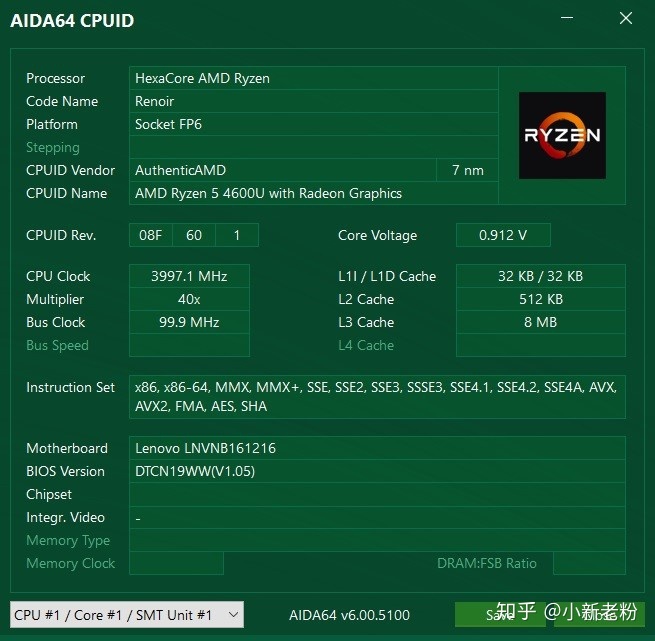Click the Ryzen logo image

tap(562, 135)
